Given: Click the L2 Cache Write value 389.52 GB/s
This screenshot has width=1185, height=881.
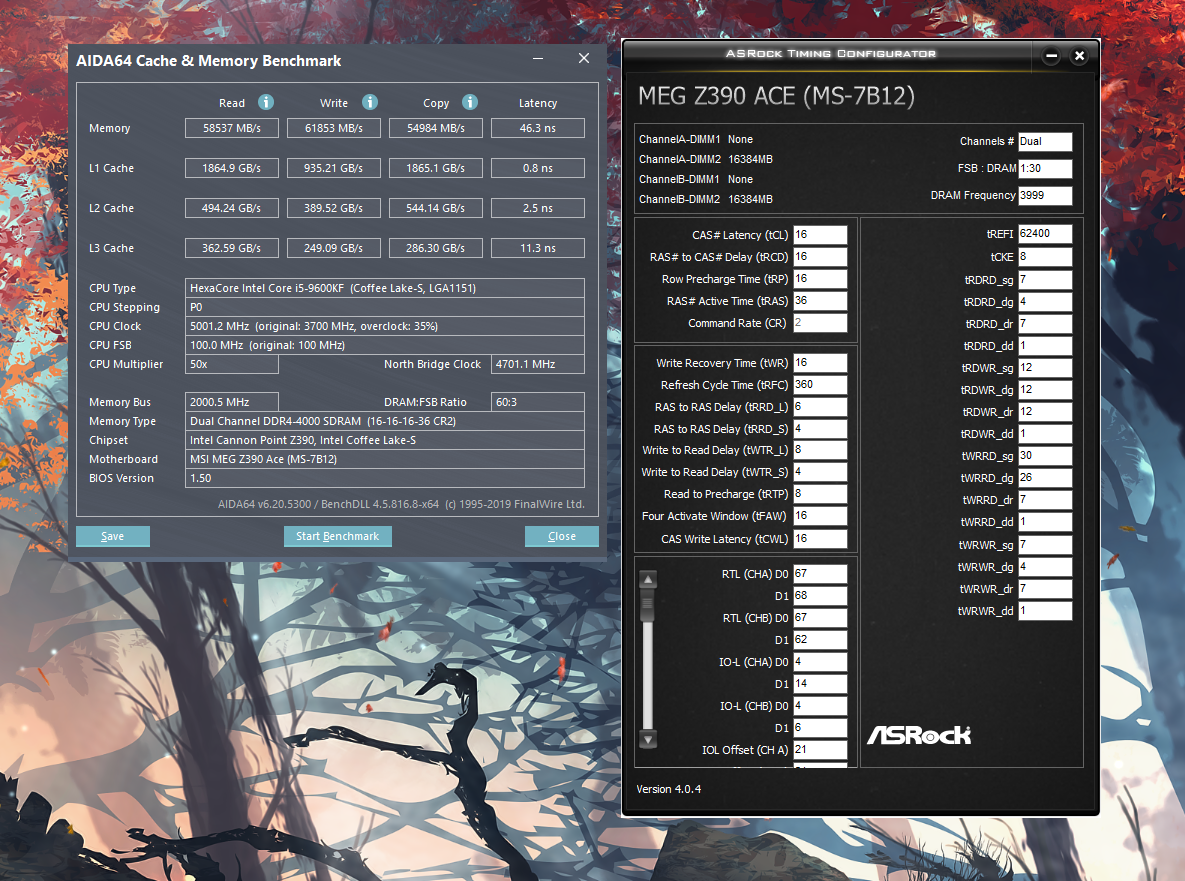Looking at the screenshot, I should pos(333,208).
